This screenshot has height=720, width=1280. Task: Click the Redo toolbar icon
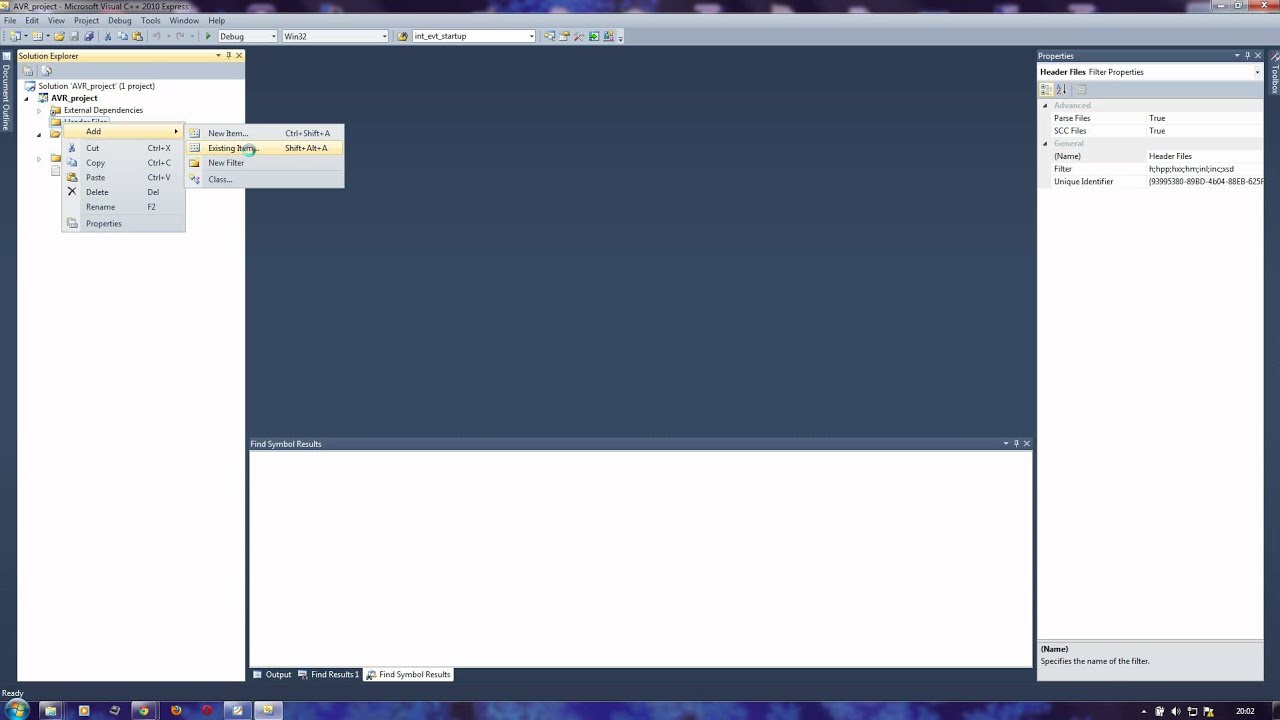[180, 36]
